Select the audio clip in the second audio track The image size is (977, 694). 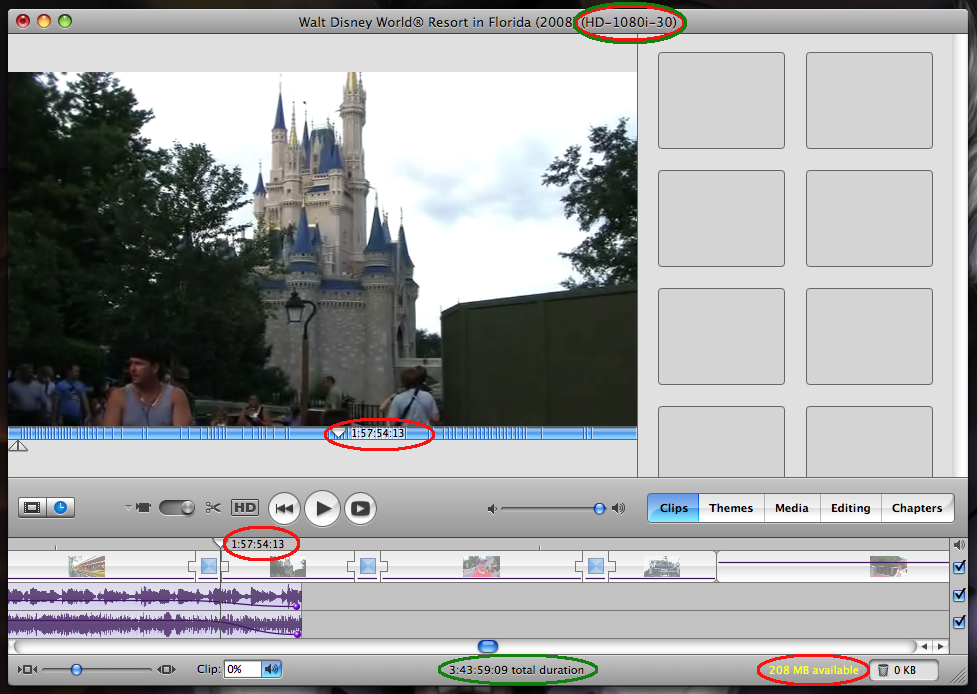tap(155, 624)
